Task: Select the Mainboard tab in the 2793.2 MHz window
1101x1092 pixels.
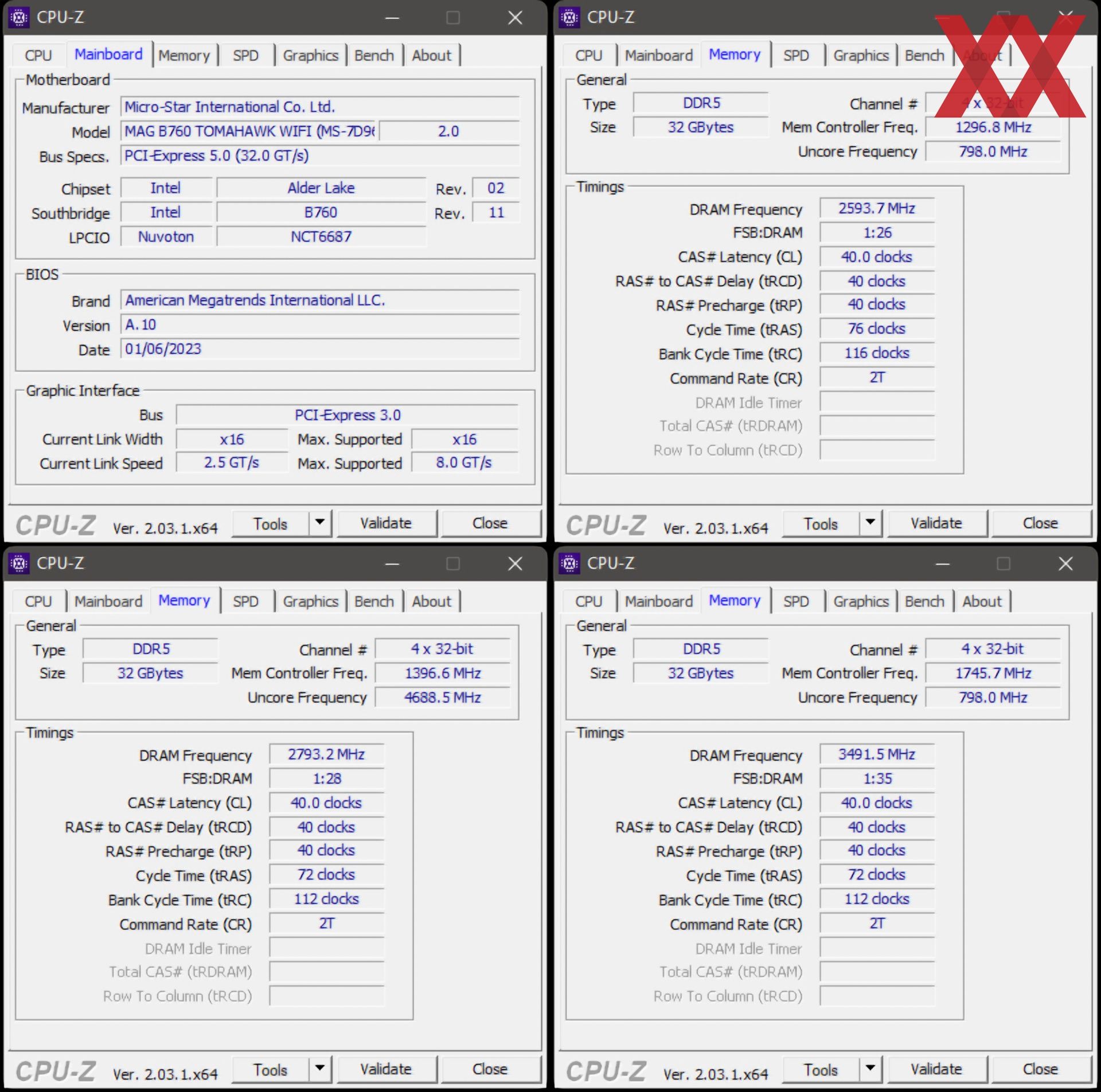Action: (x=108, y=602)
